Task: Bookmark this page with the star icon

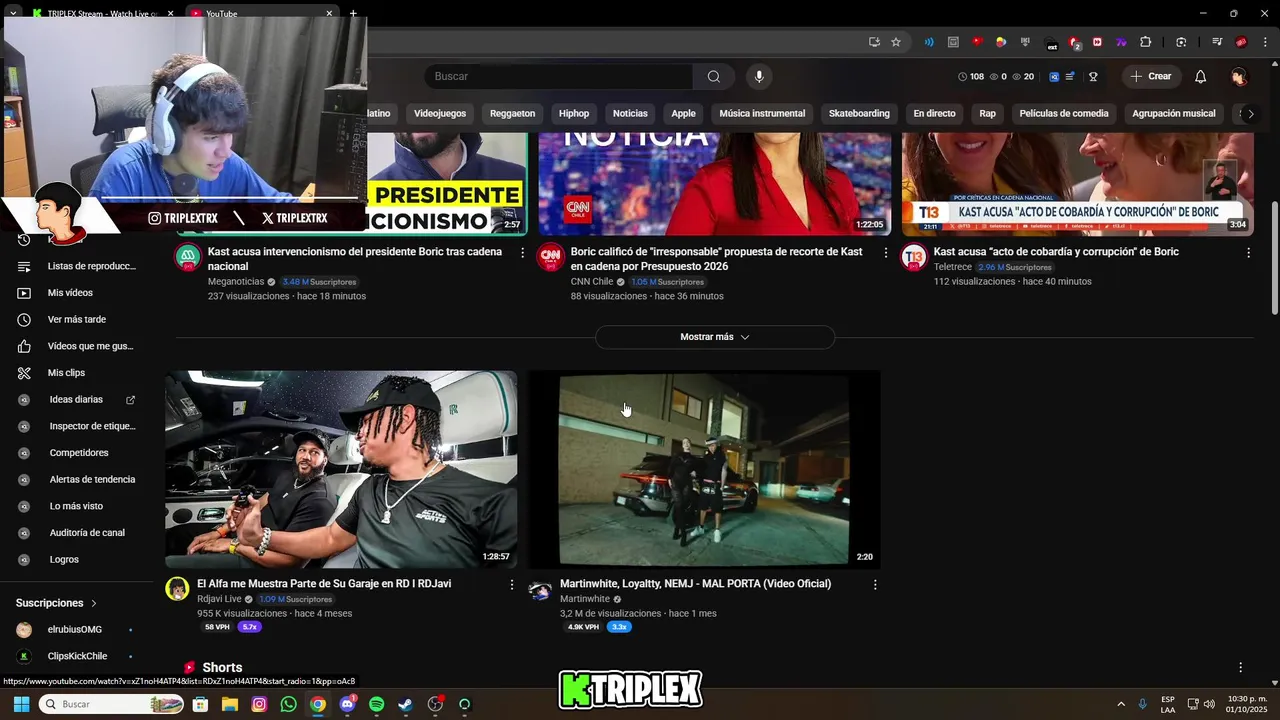Action: (896, 42)
